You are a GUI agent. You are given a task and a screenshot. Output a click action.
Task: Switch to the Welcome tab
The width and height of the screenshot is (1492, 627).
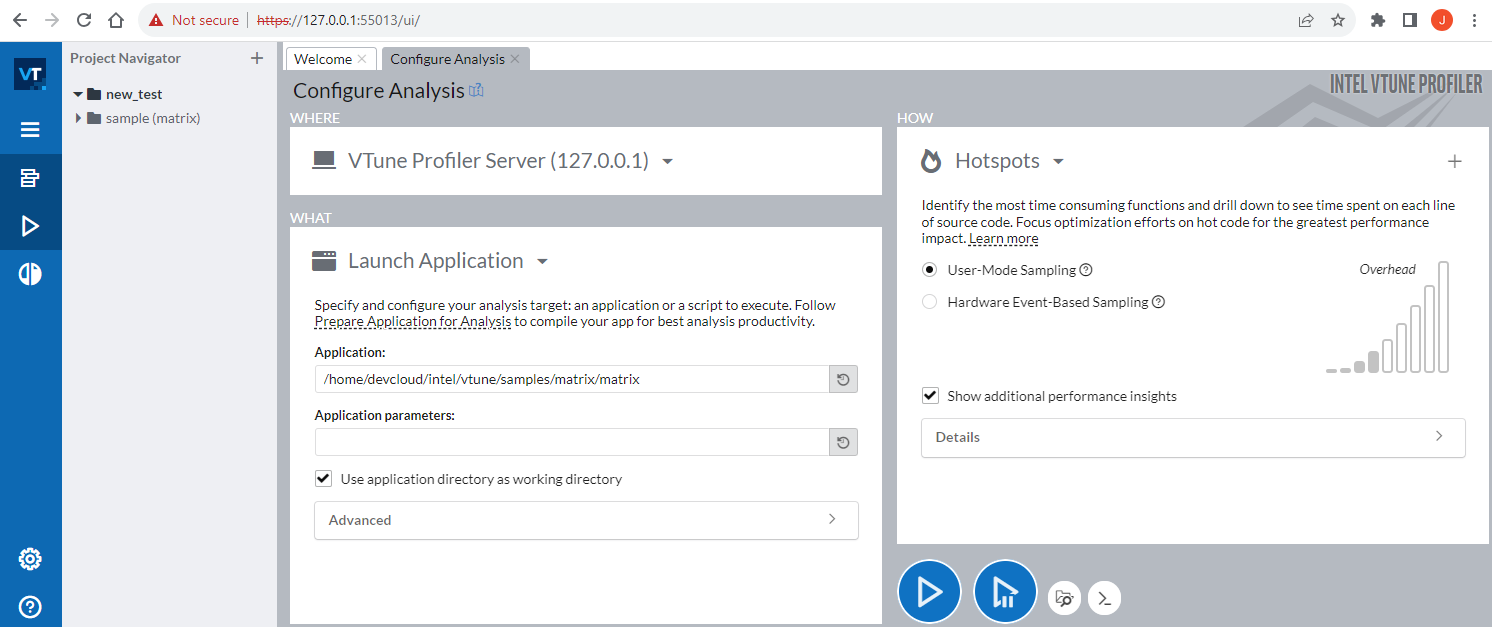pos(322,59)
